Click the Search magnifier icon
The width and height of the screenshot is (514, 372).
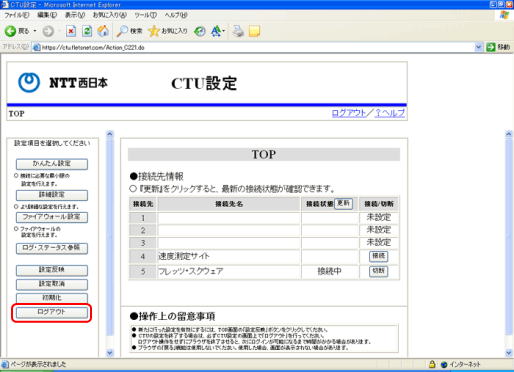[122, 31]
